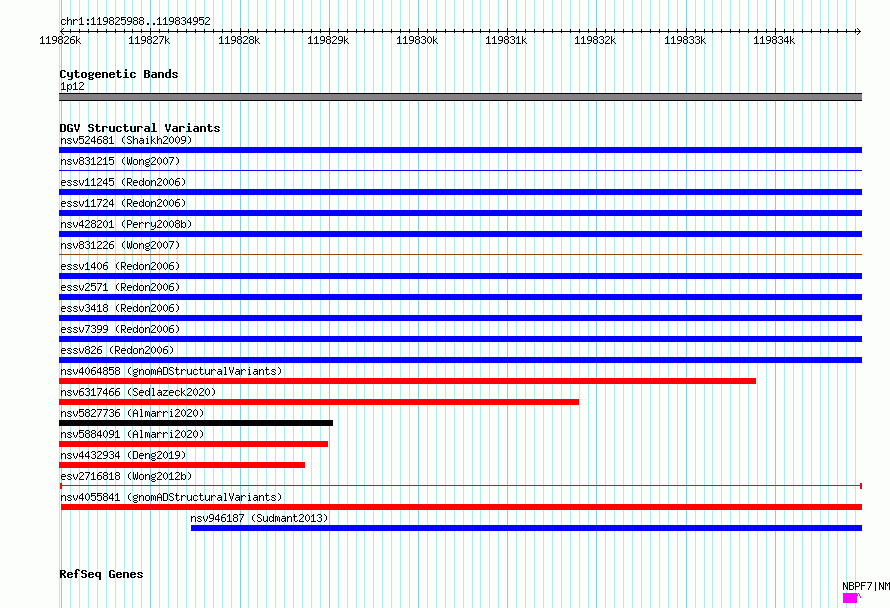Click the thin brown line of nsv831226
890x608 pixels.
[x=460, y=254]
